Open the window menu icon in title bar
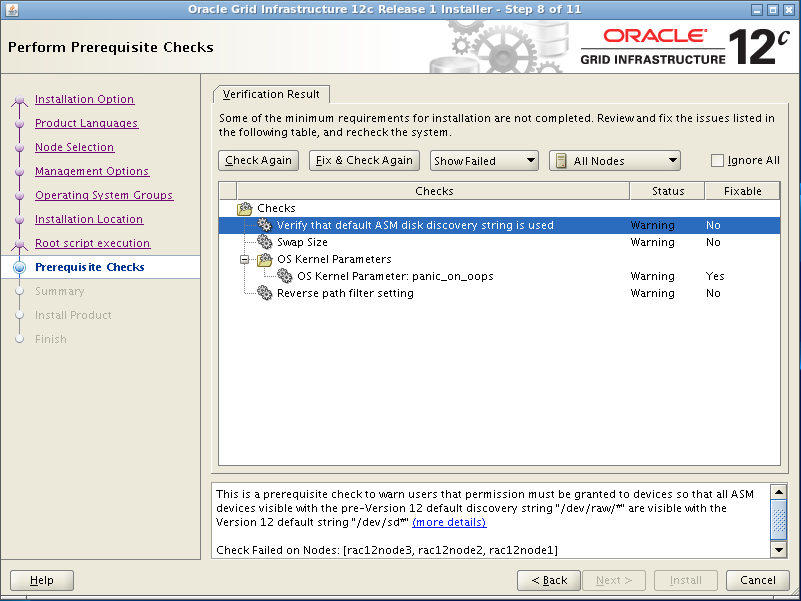801x601 pixels. [x=11, y=9]
